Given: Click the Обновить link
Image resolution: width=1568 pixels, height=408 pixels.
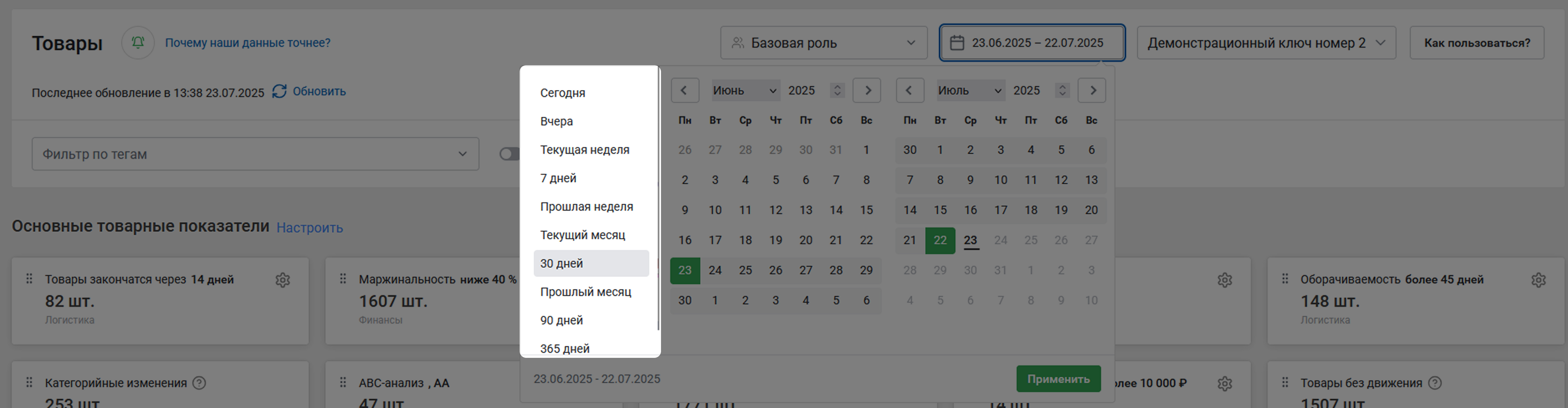Looking at the screenshot, I should tap(319, 91).
